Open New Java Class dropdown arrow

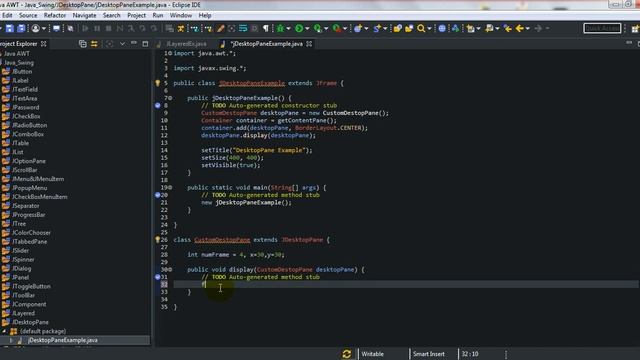coord(385,28)
